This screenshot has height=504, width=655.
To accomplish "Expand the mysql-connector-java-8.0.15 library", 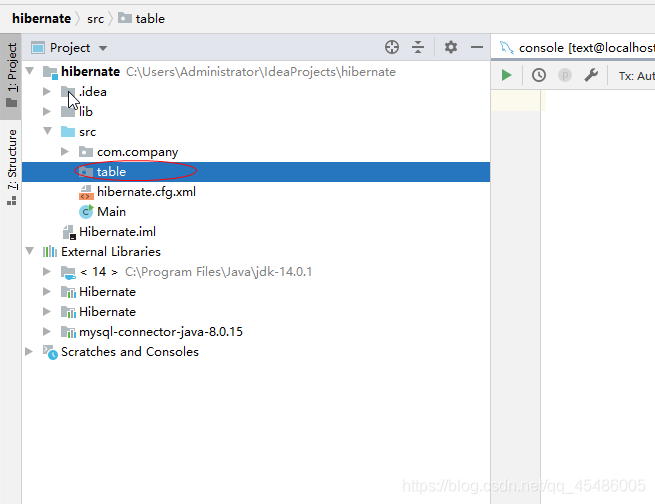I will 47,332.
